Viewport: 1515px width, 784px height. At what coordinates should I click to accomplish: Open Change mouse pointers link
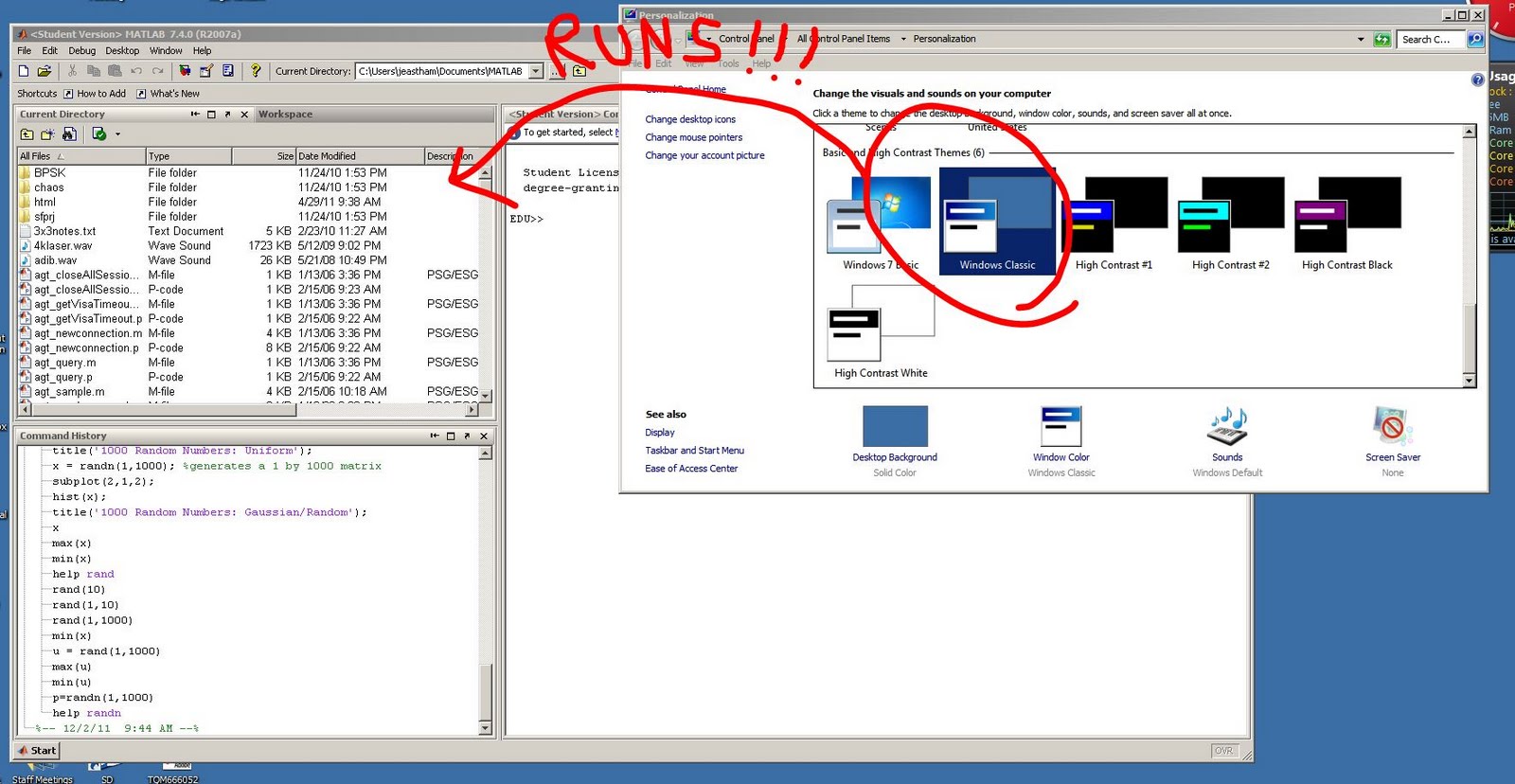click(694, 137)
